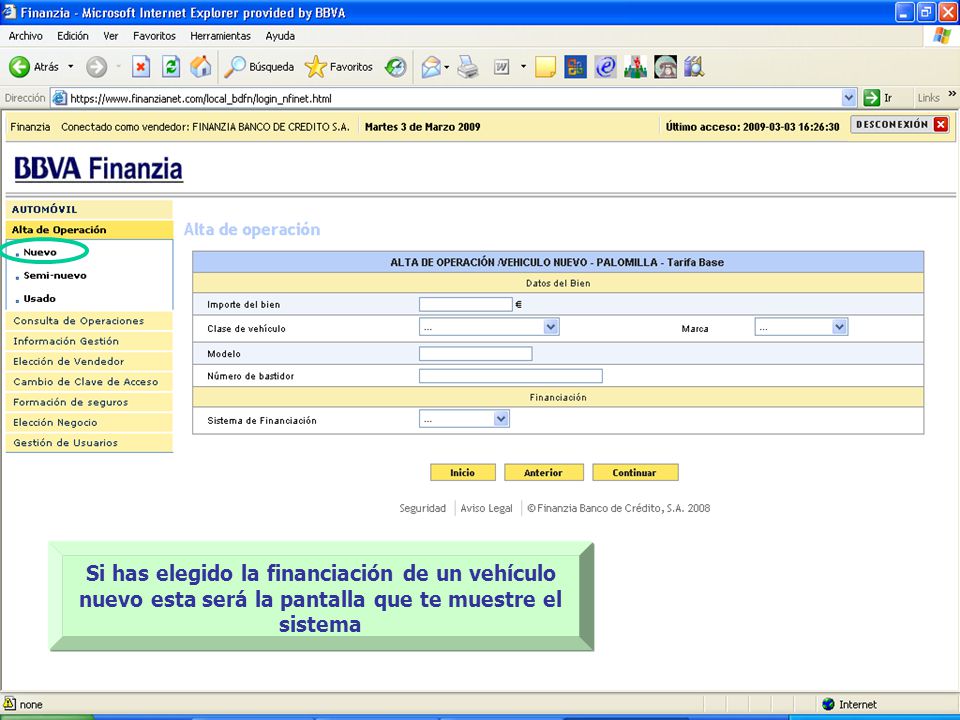Click the research books magnifier icon
The height and width of the screenshot is (720, 960).
point(694,67)
